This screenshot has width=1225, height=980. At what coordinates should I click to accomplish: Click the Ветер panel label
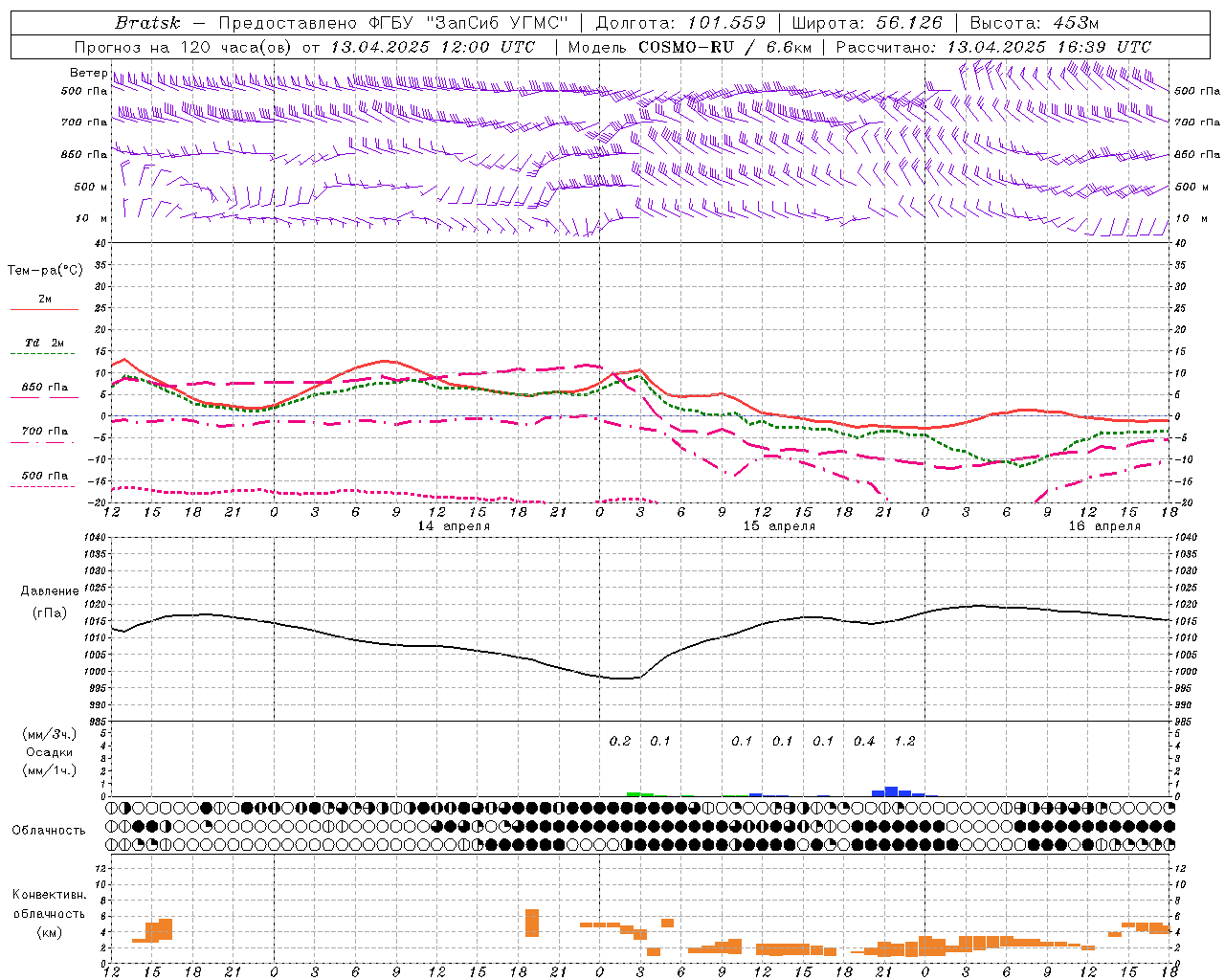88,73
